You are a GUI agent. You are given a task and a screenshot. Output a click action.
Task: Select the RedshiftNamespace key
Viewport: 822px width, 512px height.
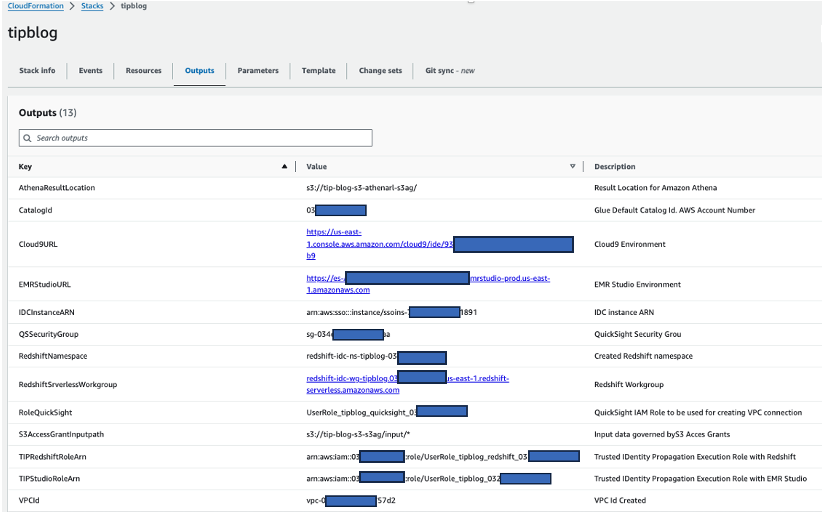53,356
